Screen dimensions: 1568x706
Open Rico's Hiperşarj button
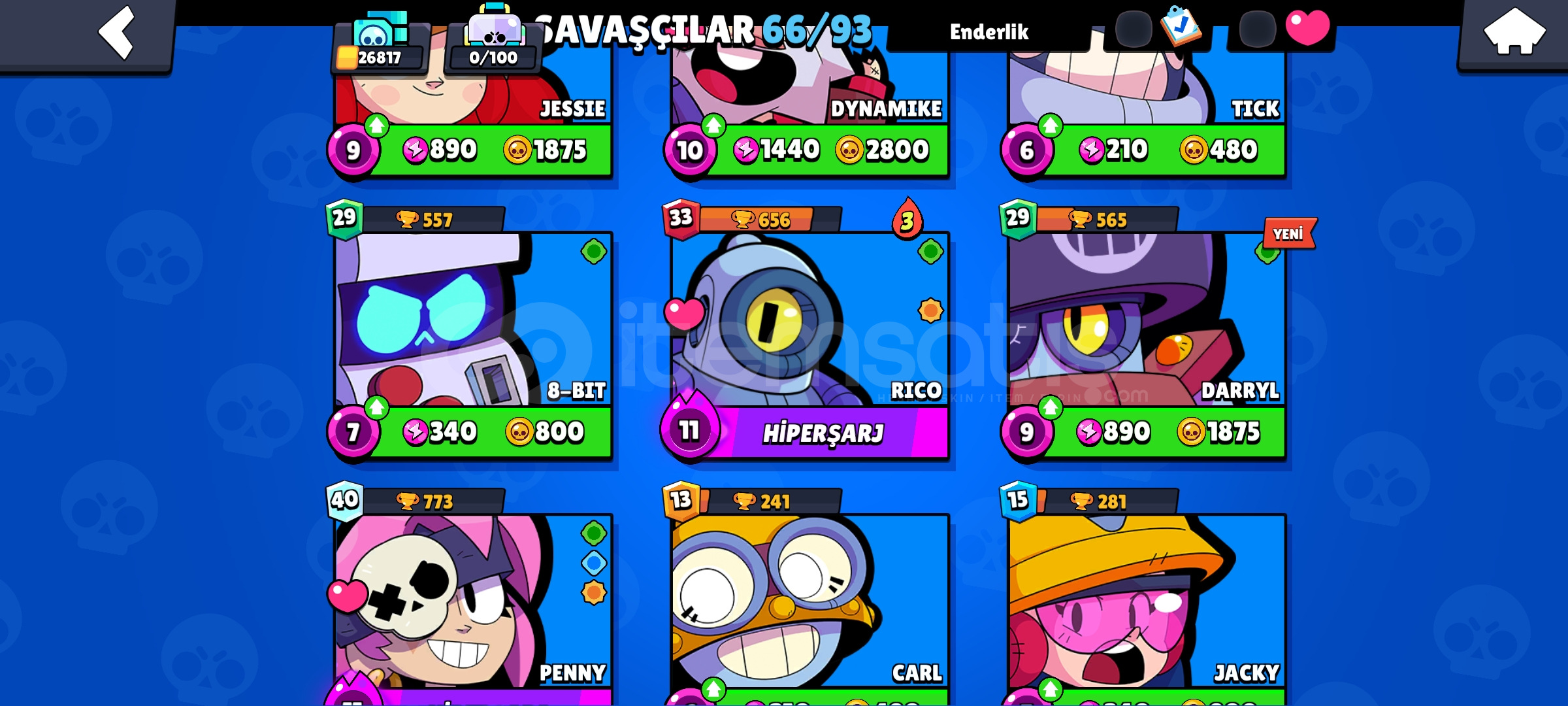point(823,432)
